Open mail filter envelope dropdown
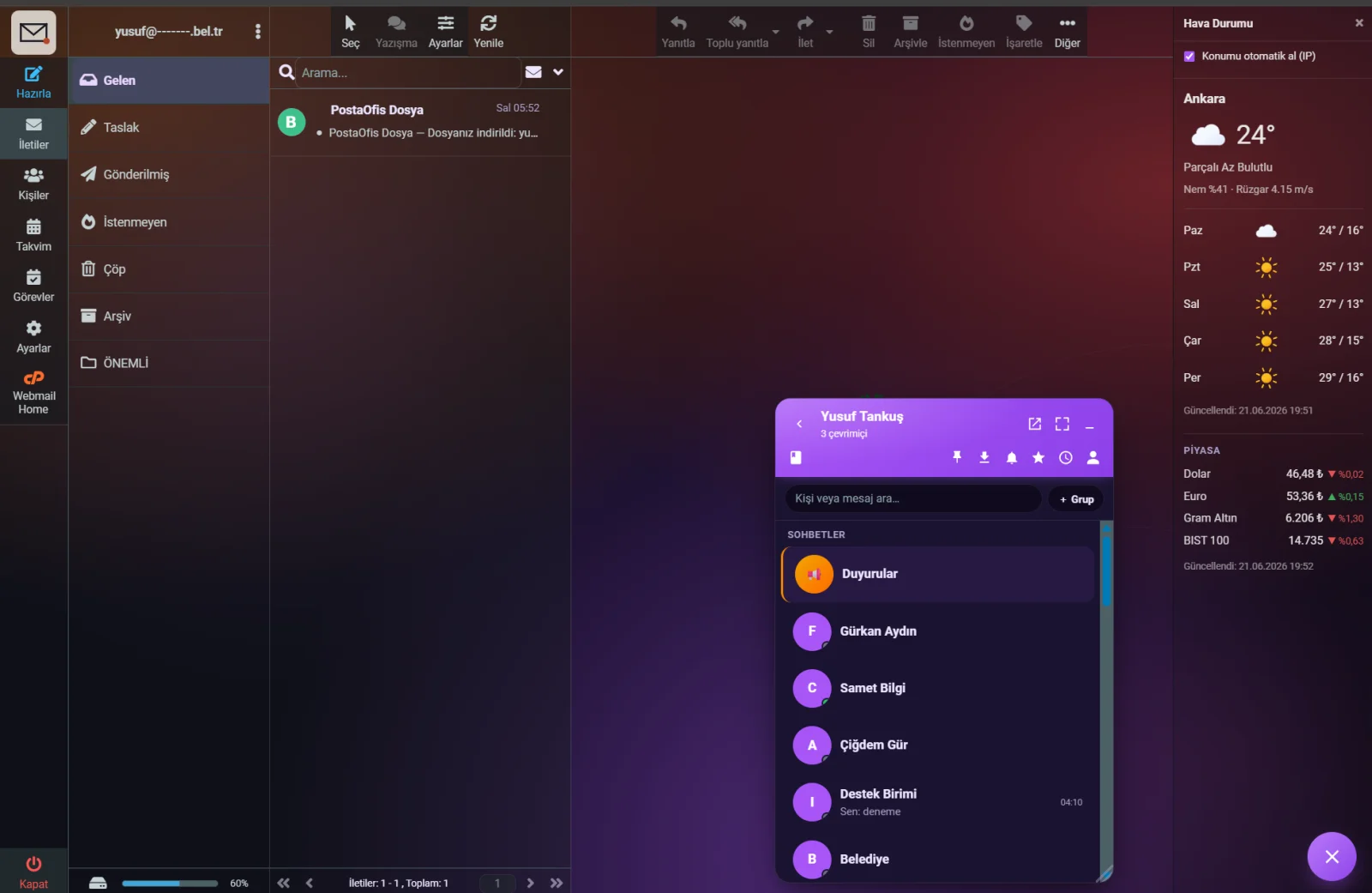 (533, 72)
